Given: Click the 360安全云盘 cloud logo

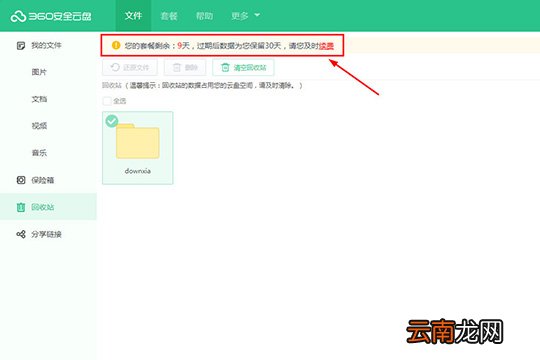Looking at the screenshot, I should point(51,16).
